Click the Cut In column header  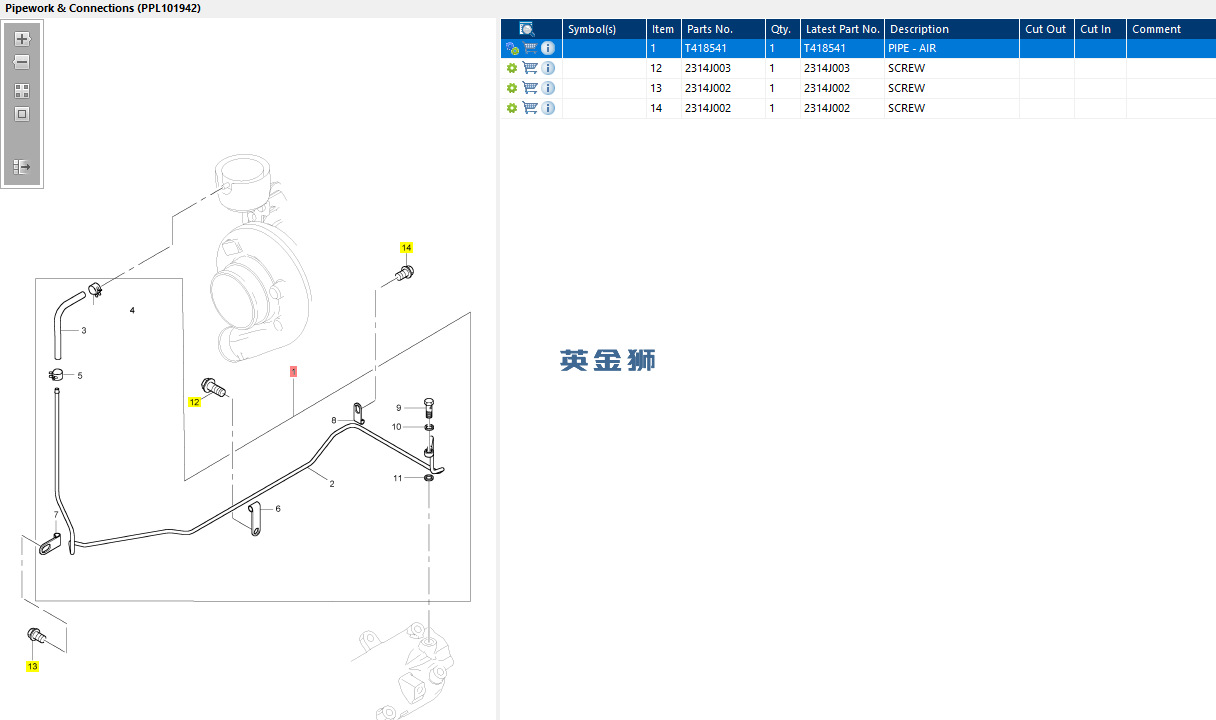tap(1100, 29)
